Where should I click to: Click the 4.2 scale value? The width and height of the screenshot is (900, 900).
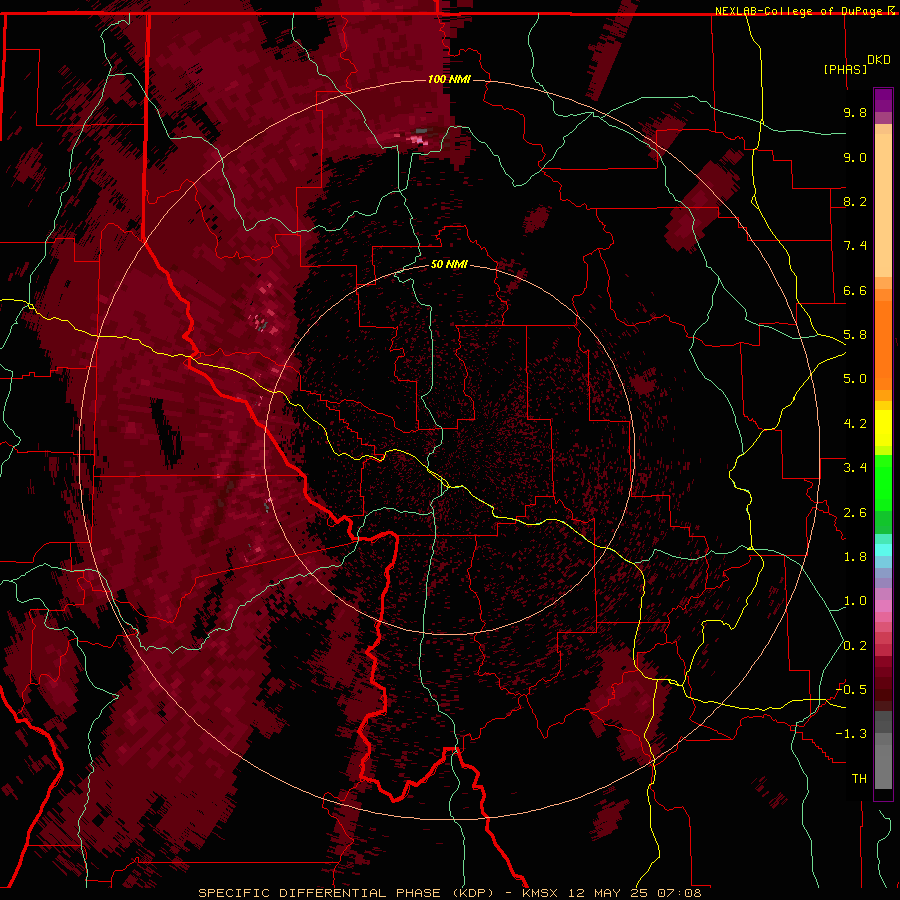[855, 424]
